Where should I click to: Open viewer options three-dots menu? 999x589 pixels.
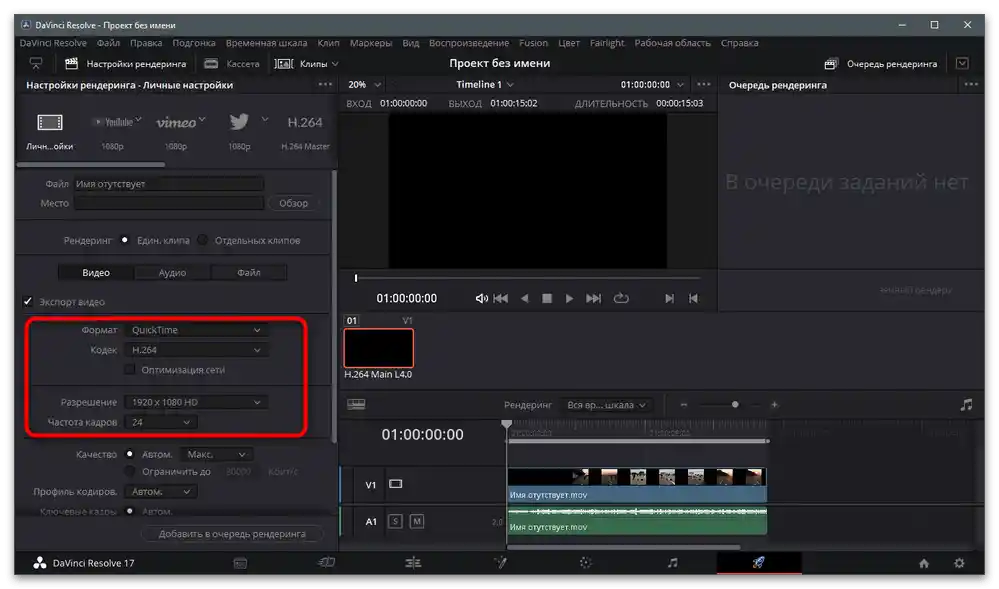[703, 84]
